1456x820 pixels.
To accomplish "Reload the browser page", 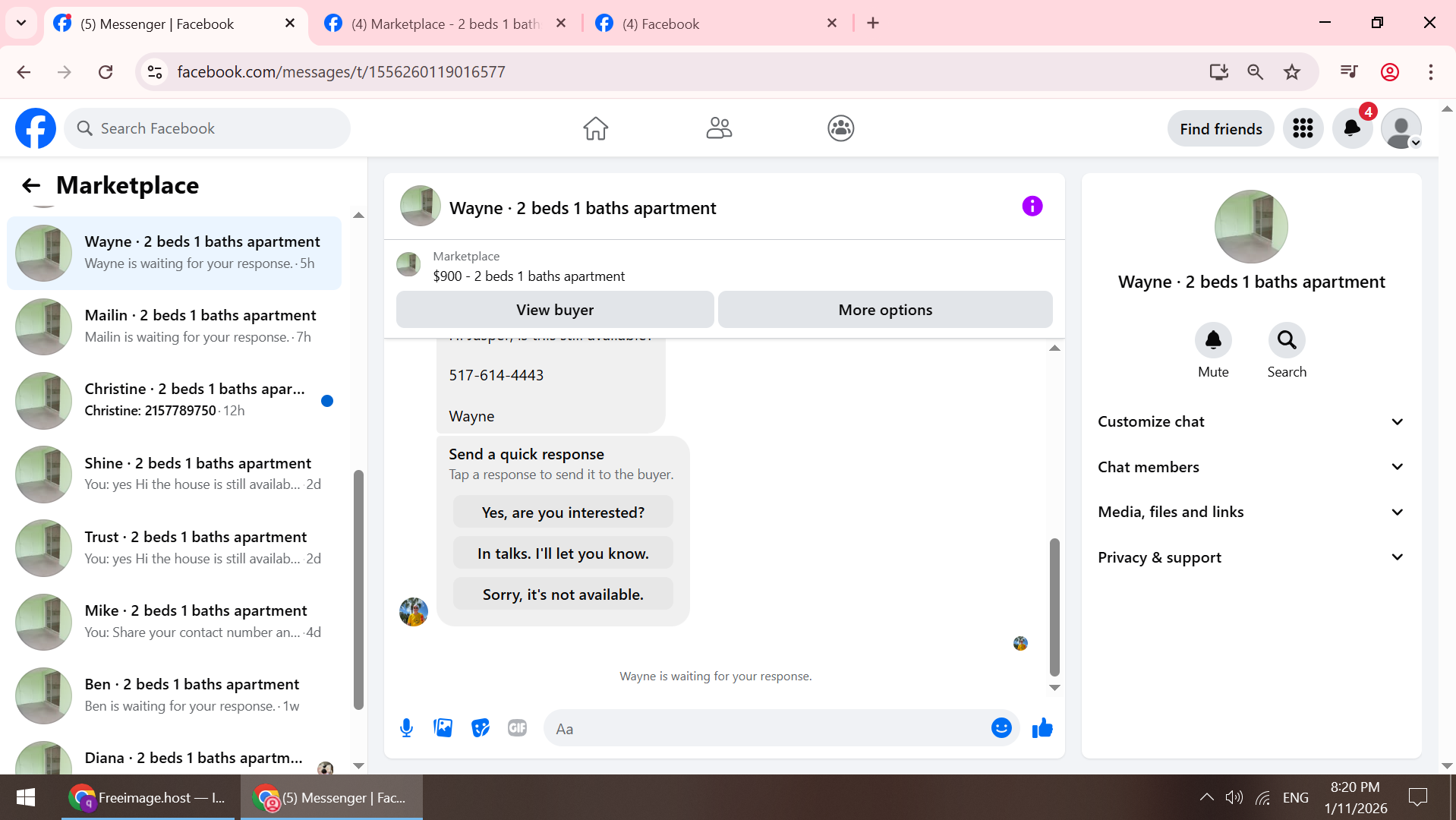I will (106, 72).
